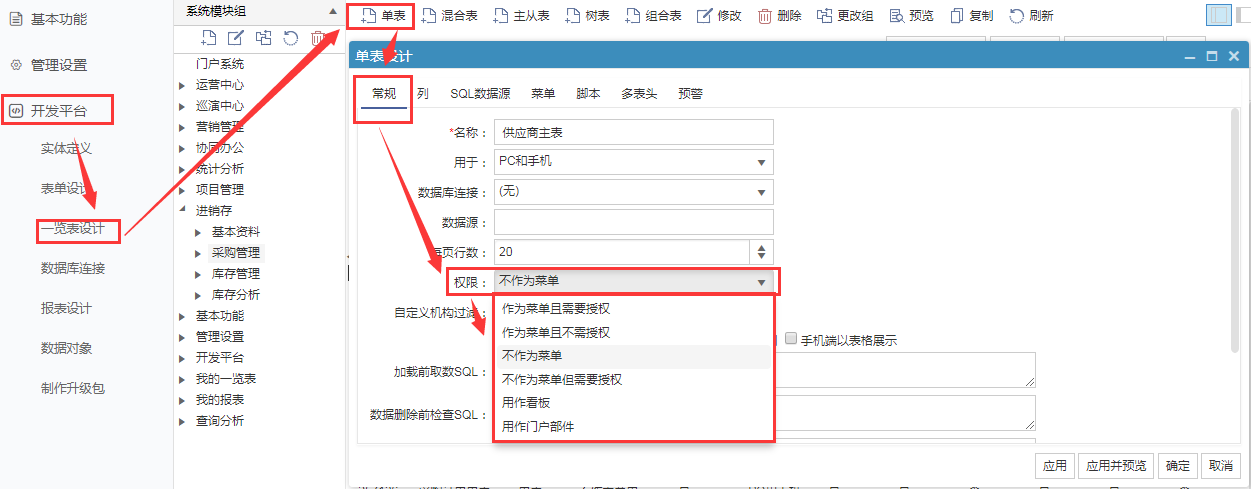The image size is (1251, 489).
Task: Select 用作看板 from the 权限 list
Action: [527, 403]
